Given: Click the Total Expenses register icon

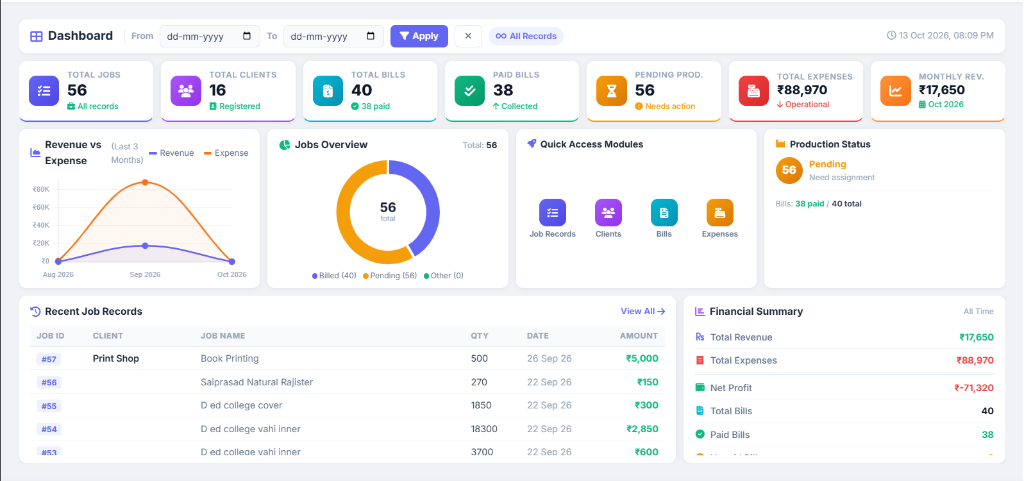Looking at the screenshot, I should click(754, 91).
